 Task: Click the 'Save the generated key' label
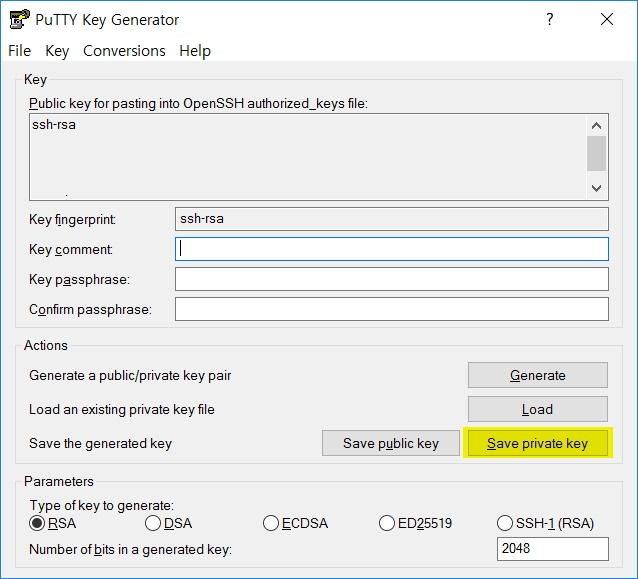(101, 444)
